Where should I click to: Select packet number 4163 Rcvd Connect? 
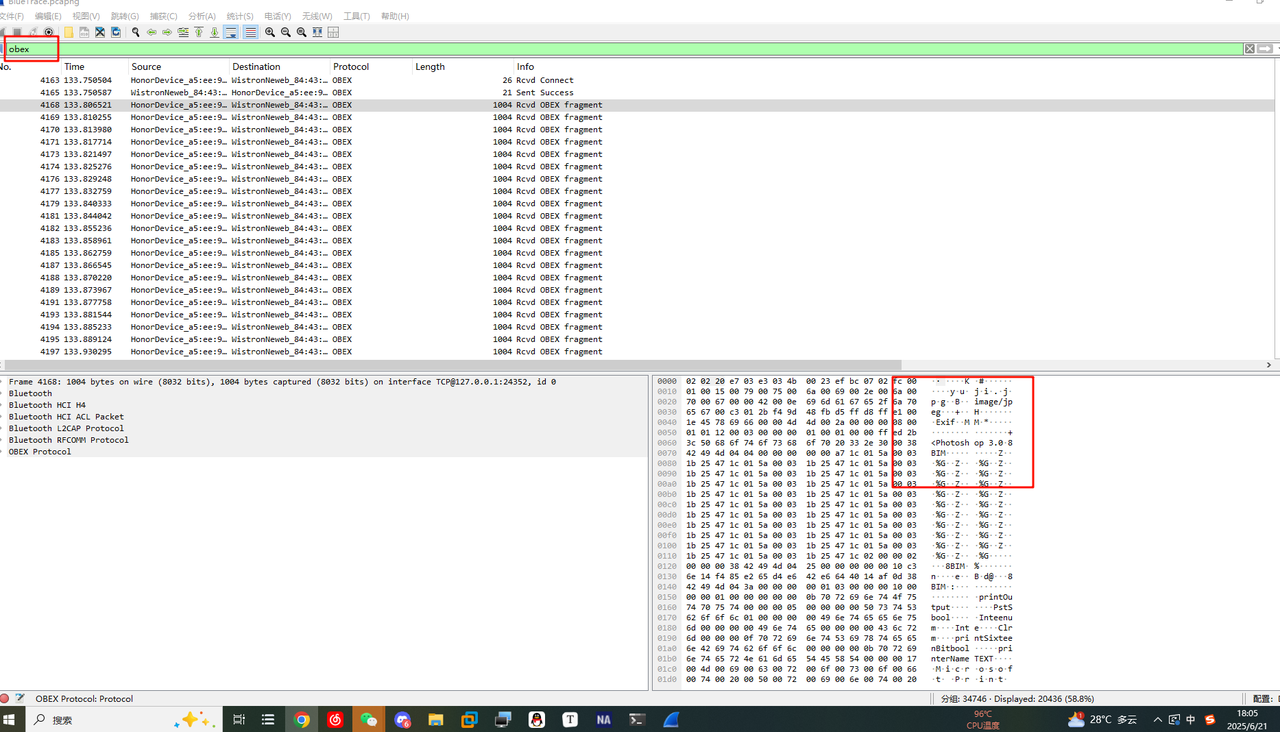click(x=300, y=80)
